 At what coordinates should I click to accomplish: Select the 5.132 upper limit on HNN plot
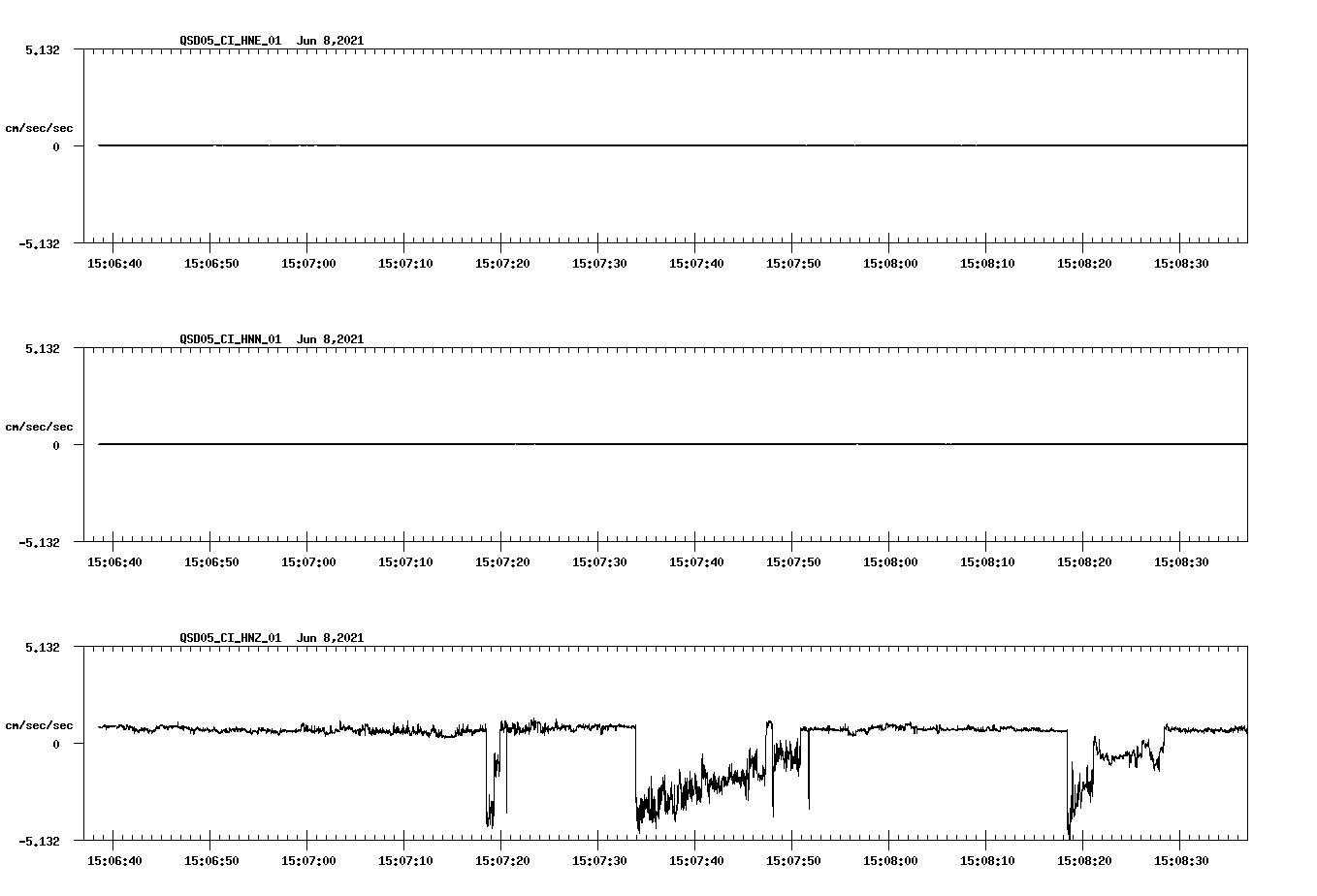[42, 348]
